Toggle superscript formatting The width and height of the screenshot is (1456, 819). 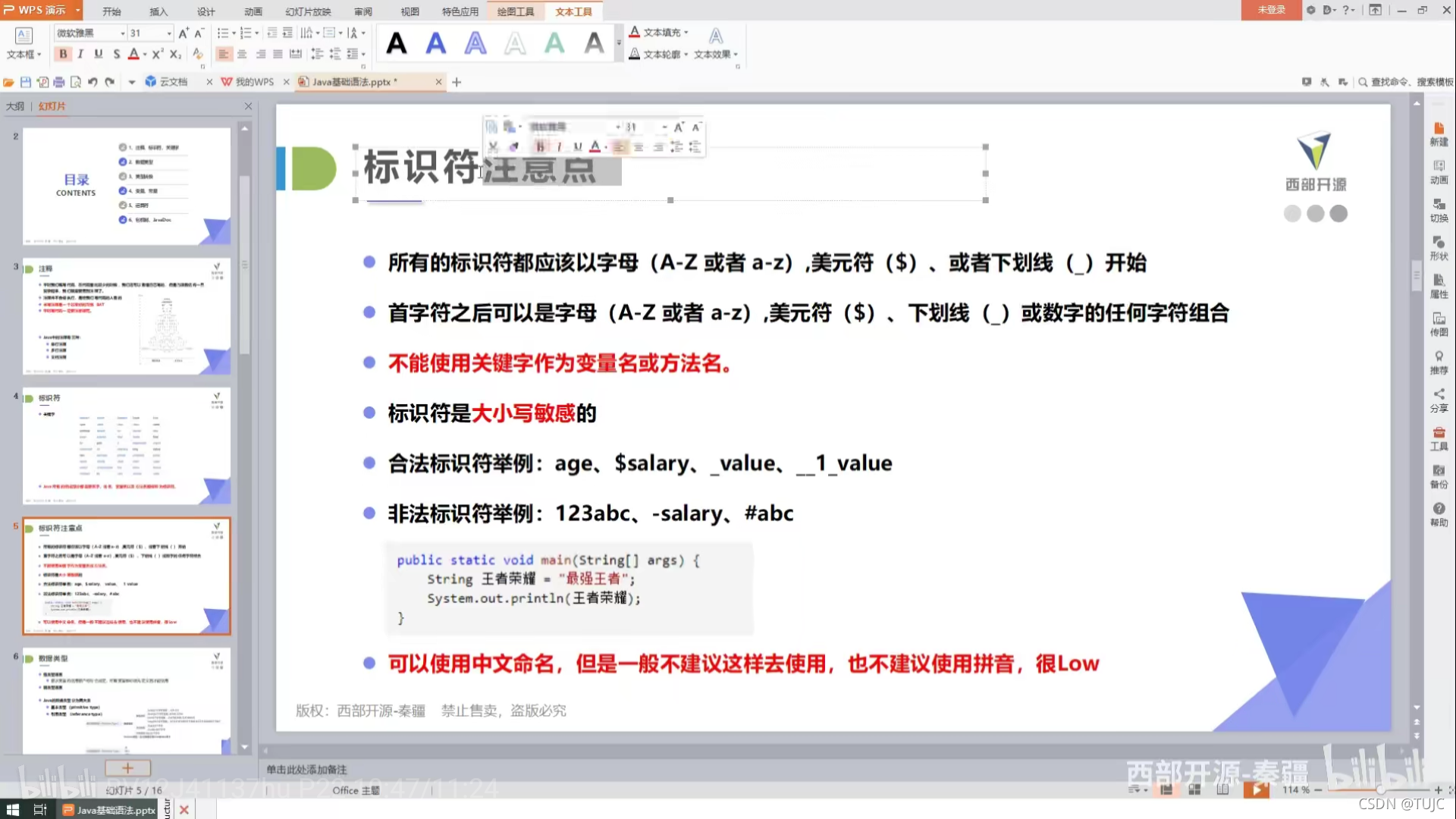(157, 54)
